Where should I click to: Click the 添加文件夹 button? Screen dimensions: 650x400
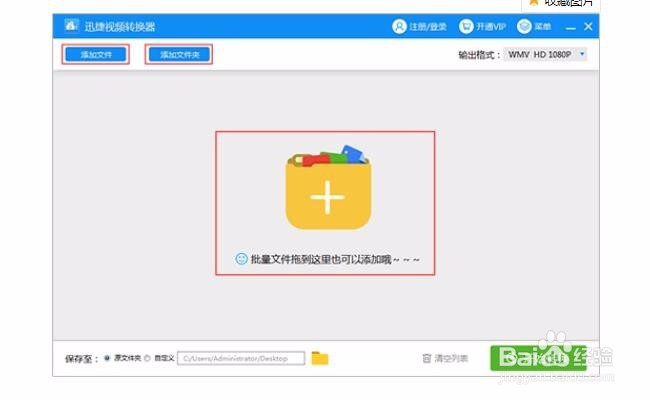(179, 54)
